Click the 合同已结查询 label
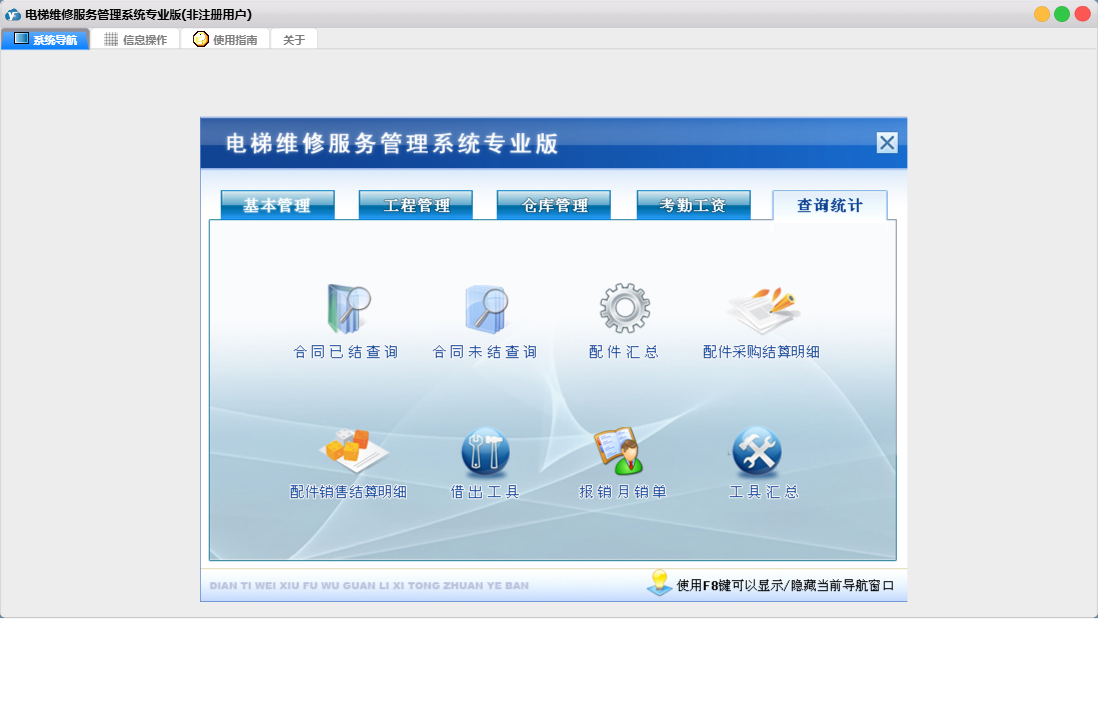The width and height of the screenshot is (1098, 711). pyautogui.click(x=346, y=352)
